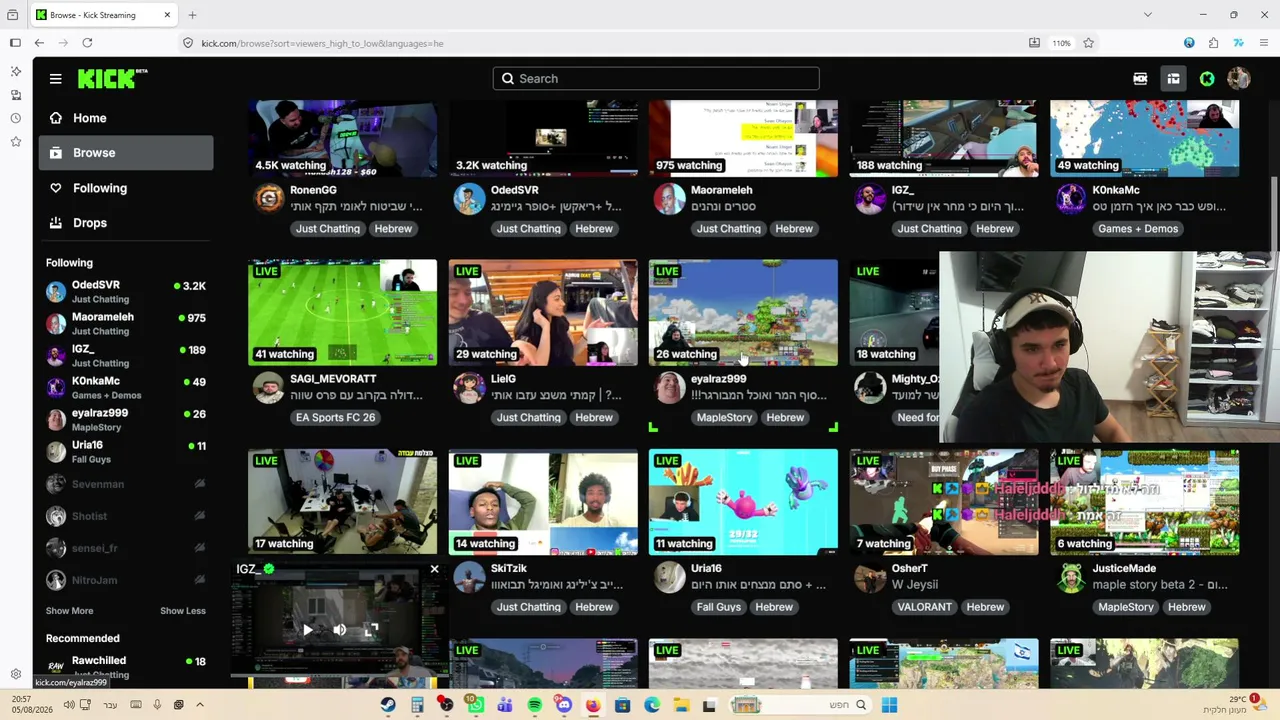1280x720 pixels.
Task: Open JusticeMade channel name
Action: tap(1124, 569)
